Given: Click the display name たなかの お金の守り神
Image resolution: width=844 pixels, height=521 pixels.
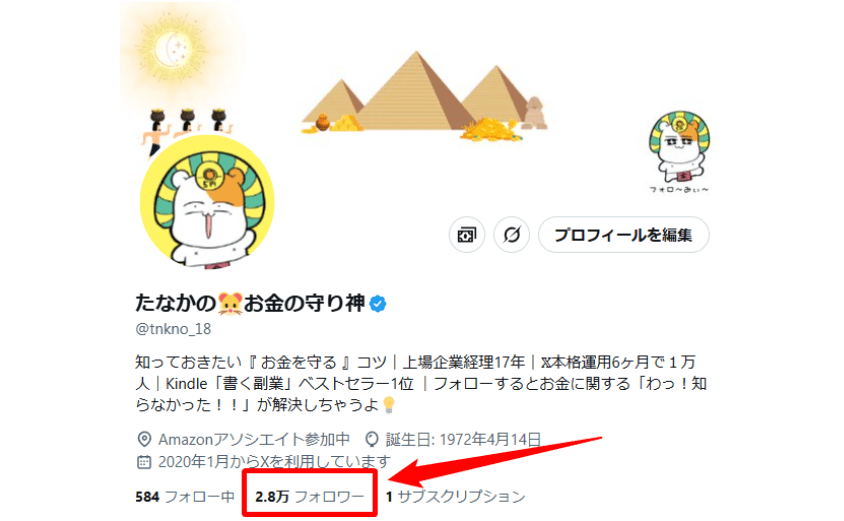Looking at the screenshot, I should pos(250,304).
